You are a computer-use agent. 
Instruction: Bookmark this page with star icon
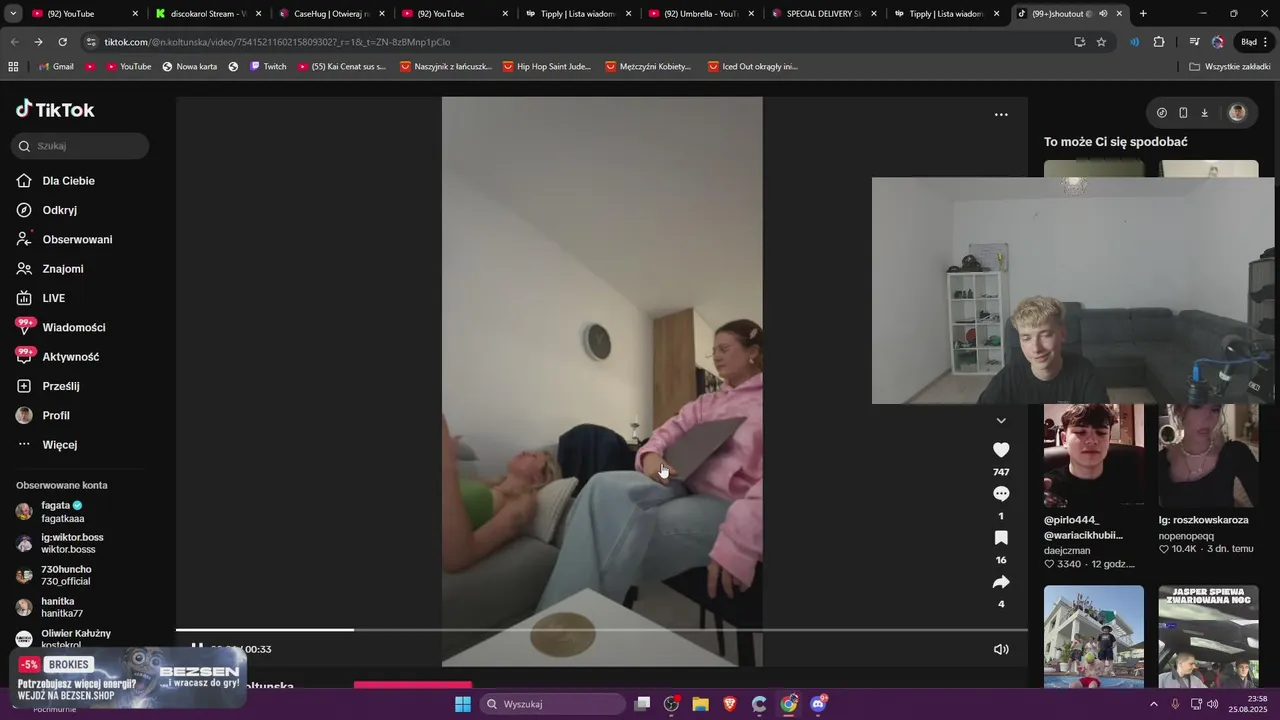click(1101, 42)
